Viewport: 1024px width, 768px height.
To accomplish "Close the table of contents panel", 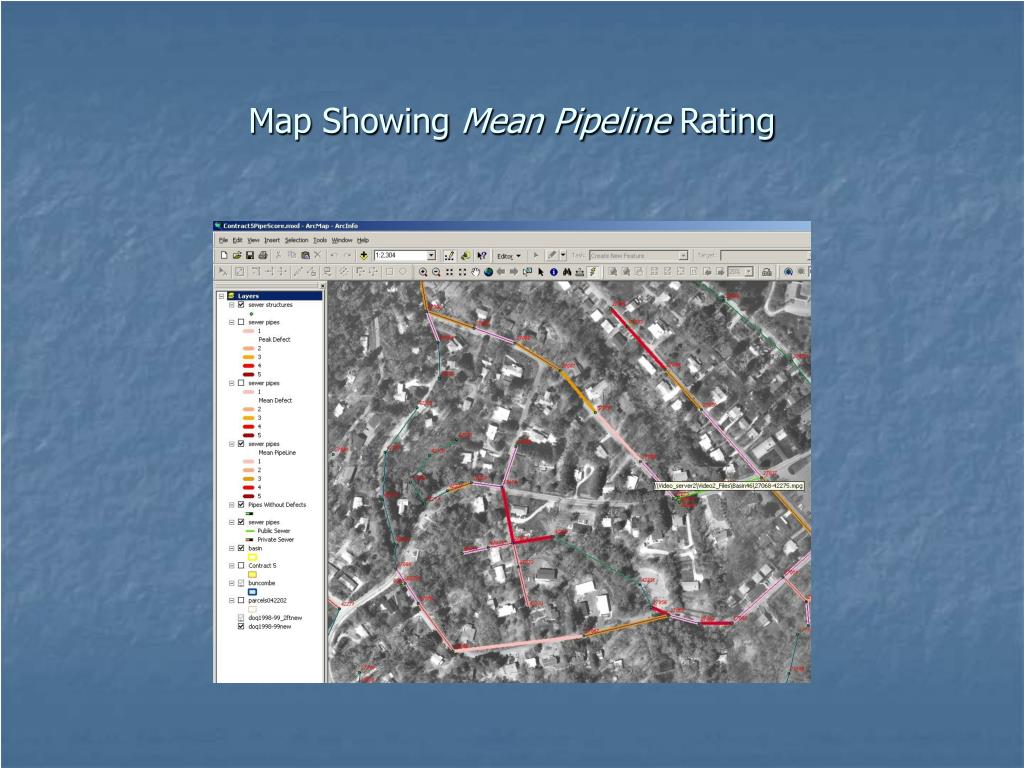I will click(x=322, y=285).
